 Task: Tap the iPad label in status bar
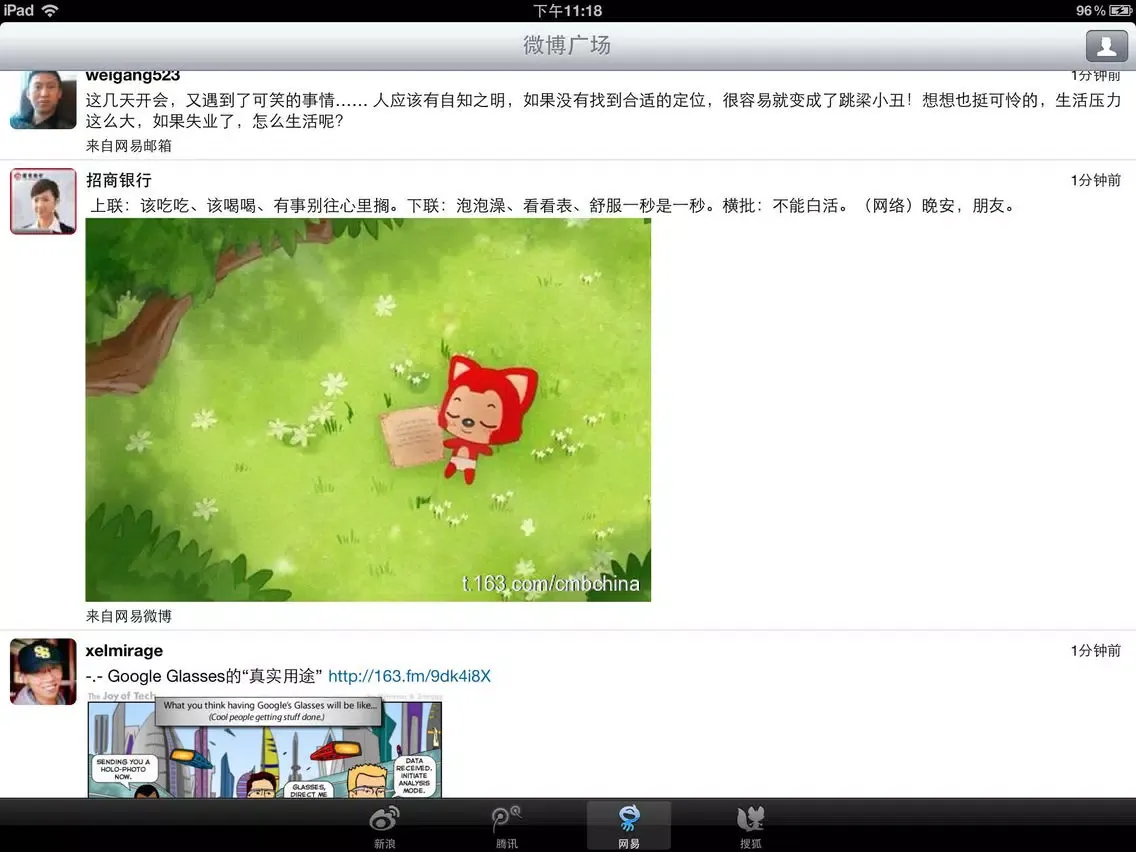tap(19, 10)
